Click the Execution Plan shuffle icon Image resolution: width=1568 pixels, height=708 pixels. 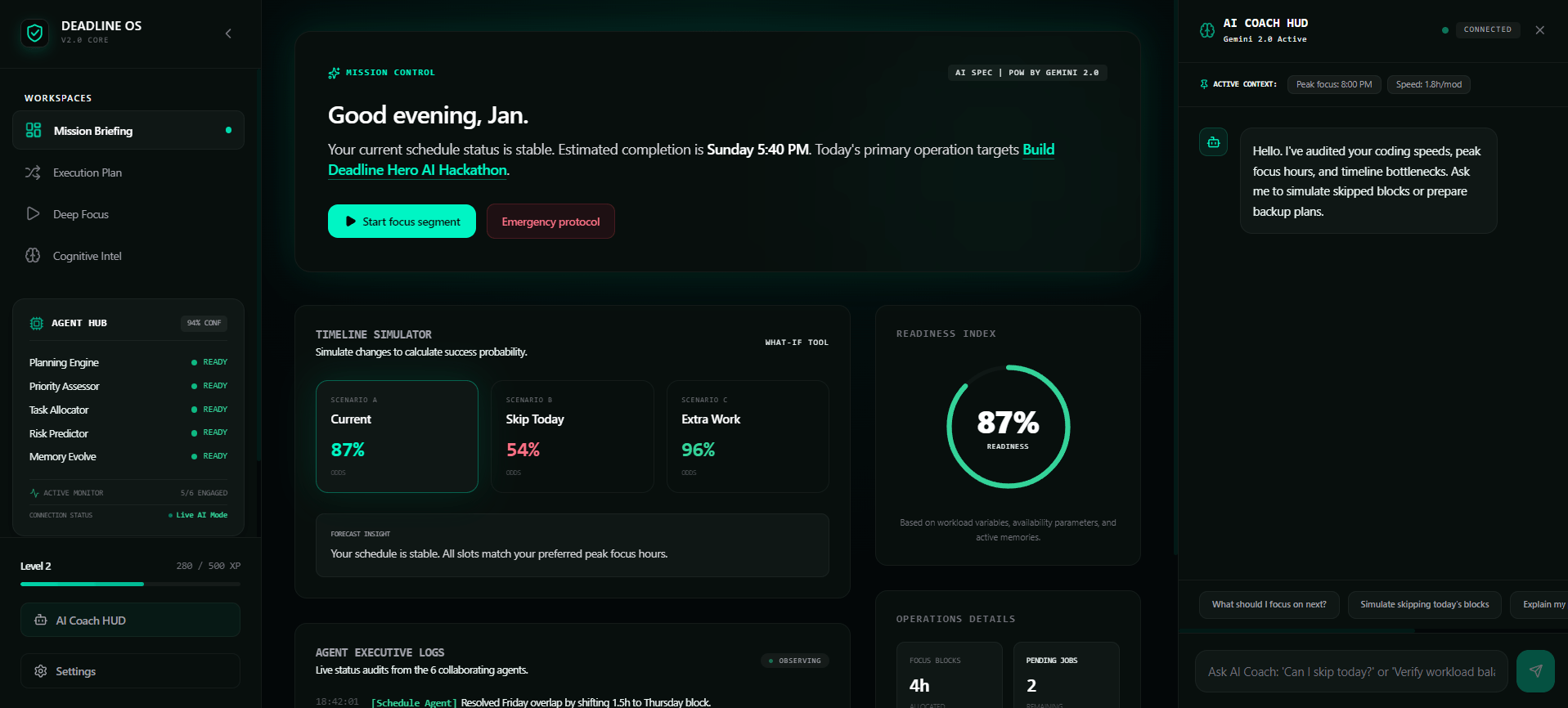[x=33, y=173]
